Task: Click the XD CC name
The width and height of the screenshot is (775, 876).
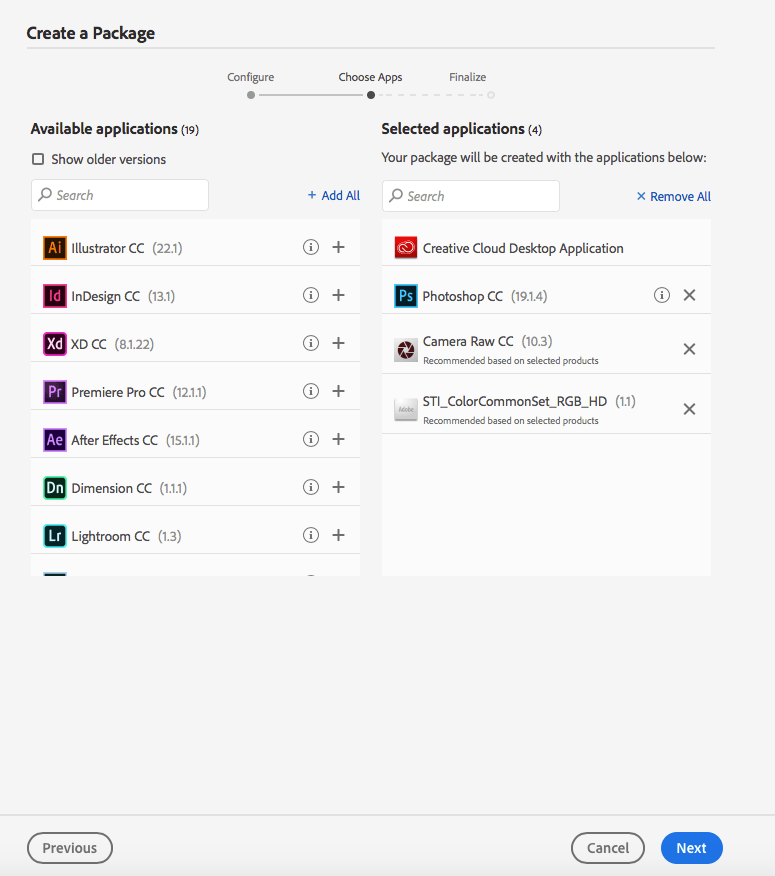Action: [x=89, y=344]
